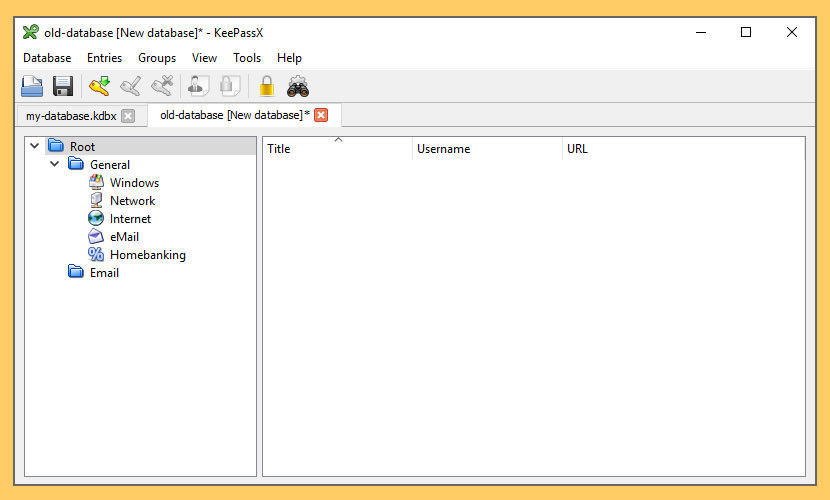Close the old-database tab with red X
The width and height of the screenshot is (830, 500).
tap(321, 115)
